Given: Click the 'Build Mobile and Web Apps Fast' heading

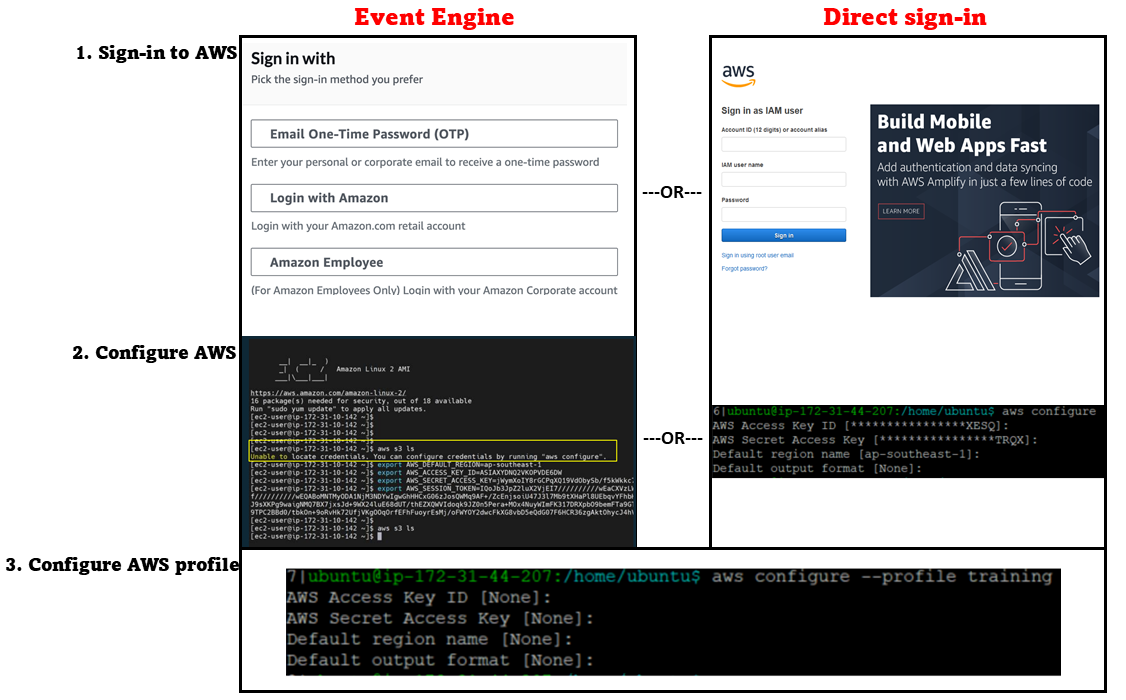Looking at the screenshot, I should click(962, 134).
